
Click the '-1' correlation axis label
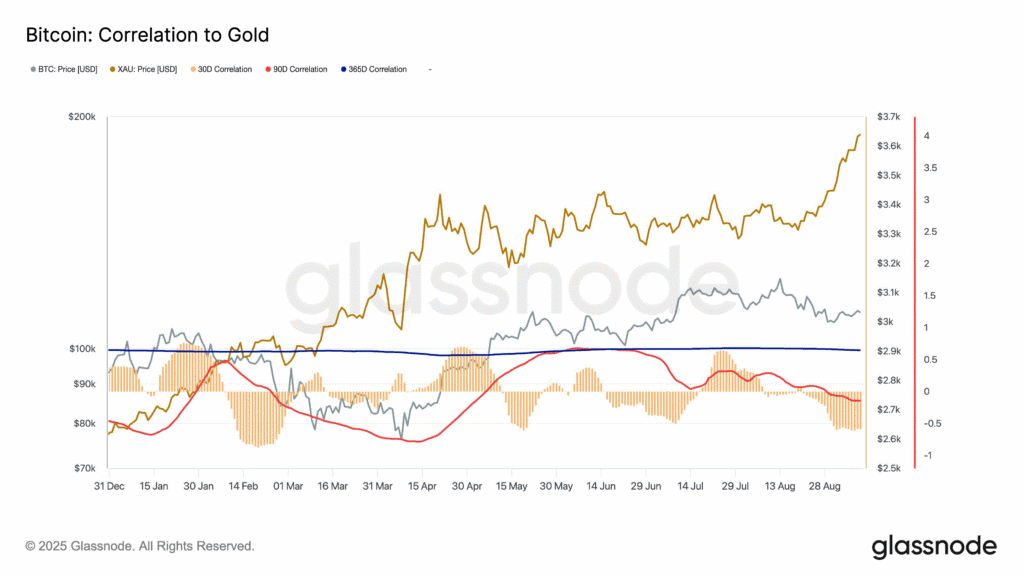(928, 456)
